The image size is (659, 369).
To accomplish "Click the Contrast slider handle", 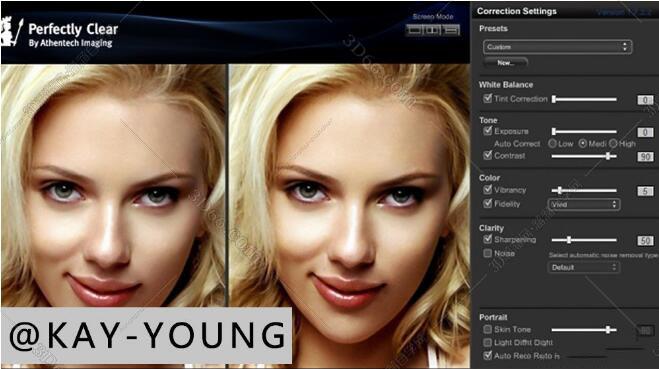I will pyautogui.click(x=608, y=156).
